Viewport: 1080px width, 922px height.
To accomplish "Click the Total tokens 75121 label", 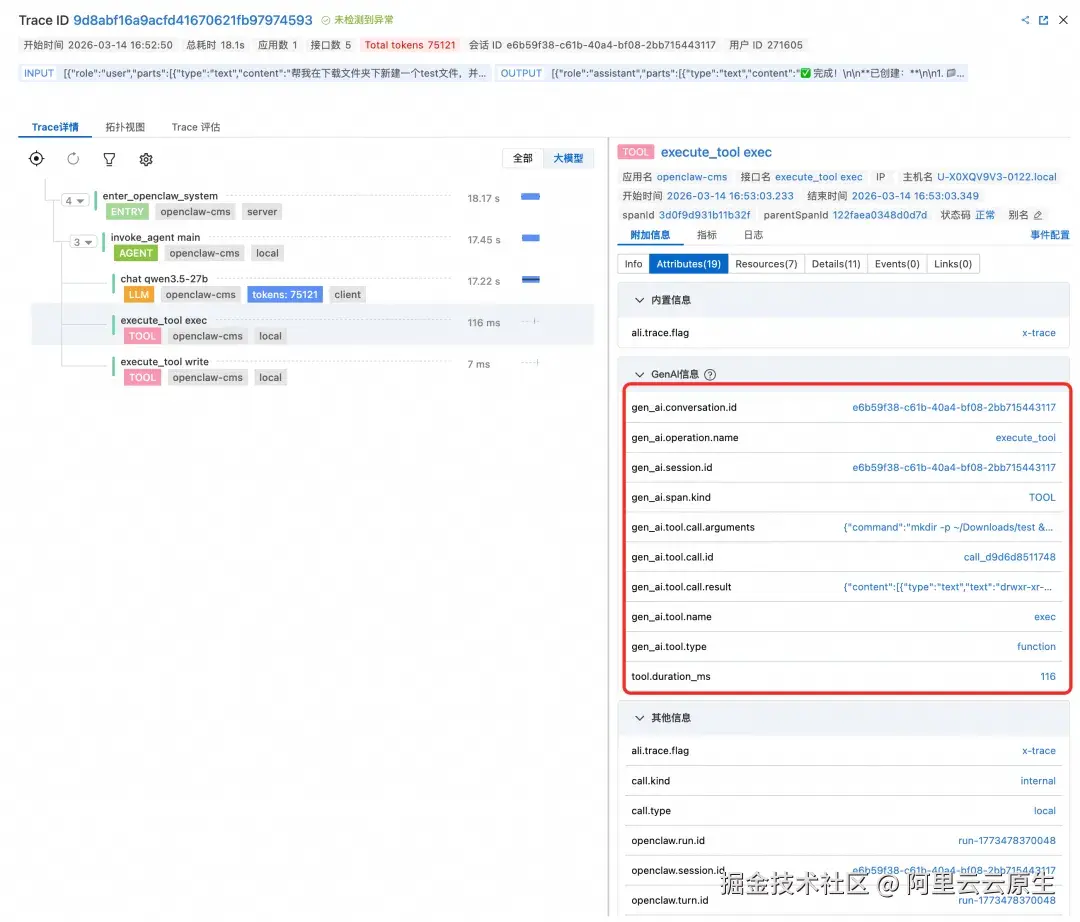I will (x=410, y=45).
